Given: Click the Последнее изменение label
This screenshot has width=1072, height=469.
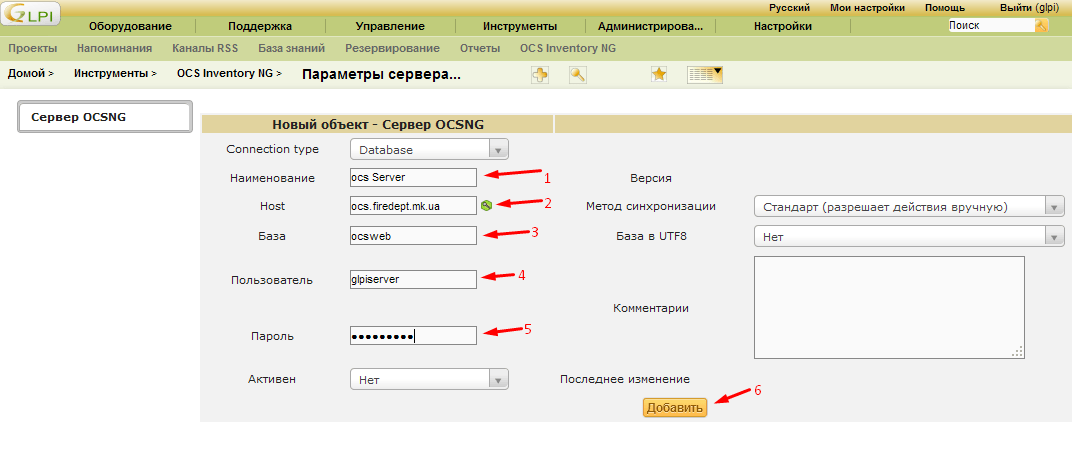Looking at the screenshot, I should pyautogui.click(x=624, y=379).
